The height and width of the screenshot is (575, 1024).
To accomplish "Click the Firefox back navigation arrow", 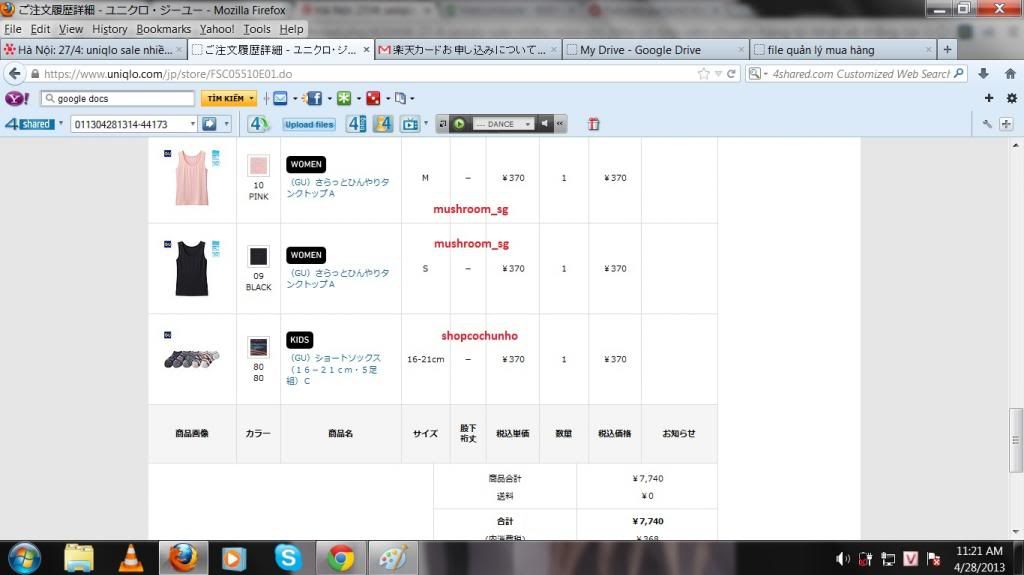I will pos(14,74).
